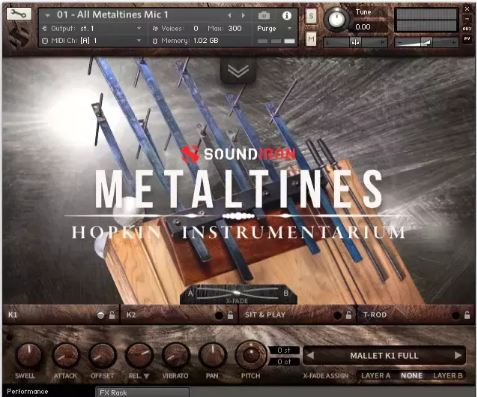Select LAYER B for X-Fade assign
Image resolution: width=477 pixels, height=397 pixels.
(x=448, y=376)
